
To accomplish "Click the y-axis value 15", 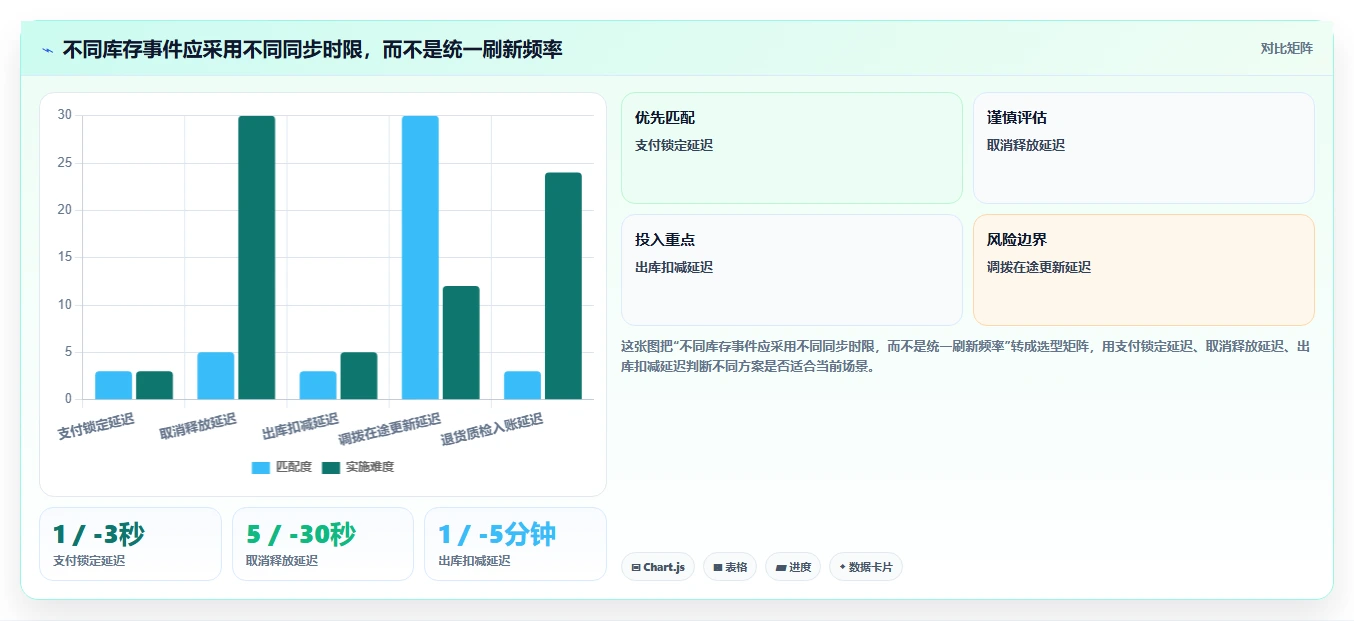I will tap(65, 257).
